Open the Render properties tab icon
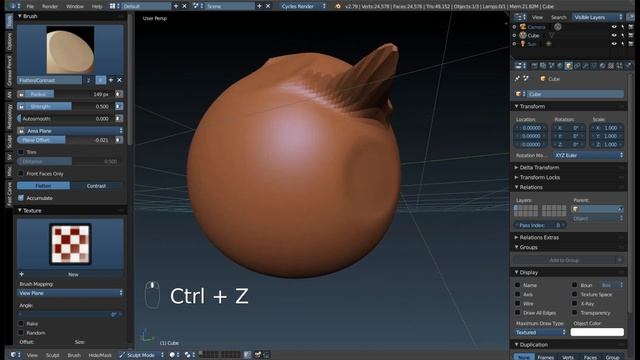The image size is (640, 360). click(534, 66)
